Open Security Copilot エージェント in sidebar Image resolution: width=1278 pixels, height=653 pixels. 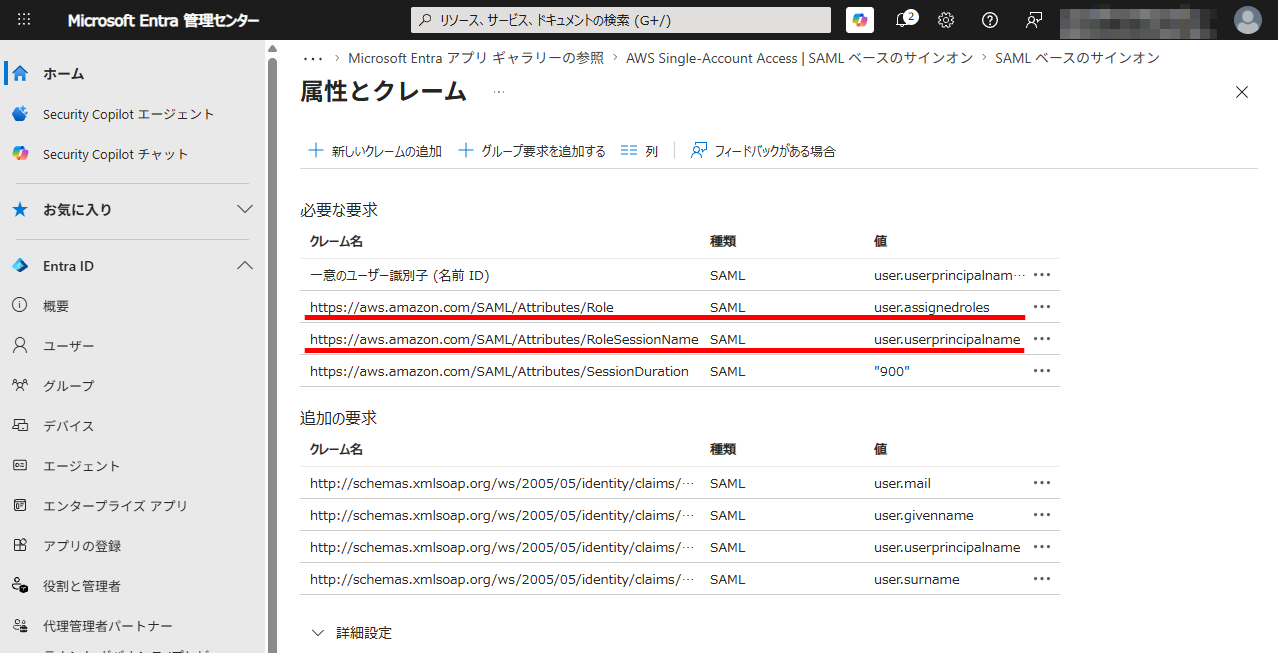pos(128,114)
